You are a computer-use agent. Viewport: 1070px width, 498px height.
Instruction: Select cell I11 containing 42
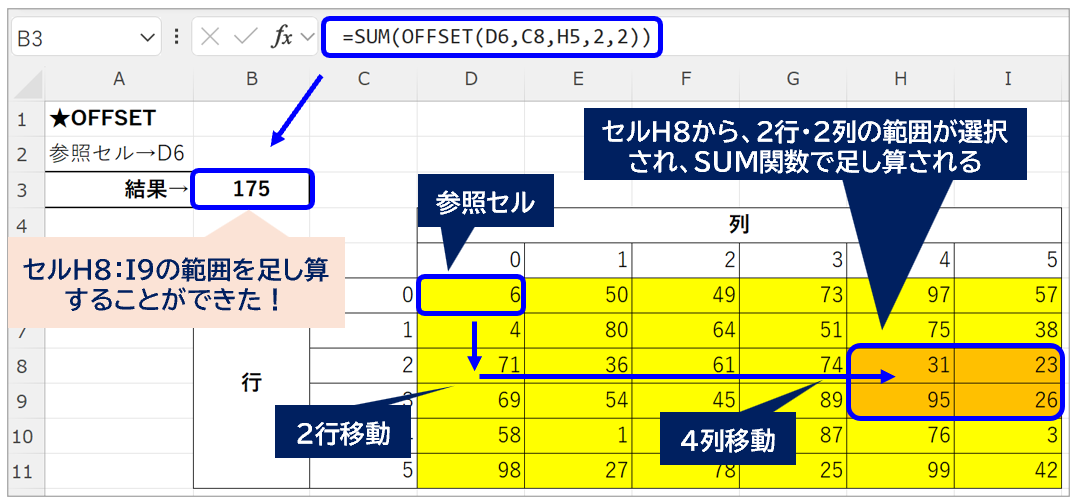[x=1008, y=470]
